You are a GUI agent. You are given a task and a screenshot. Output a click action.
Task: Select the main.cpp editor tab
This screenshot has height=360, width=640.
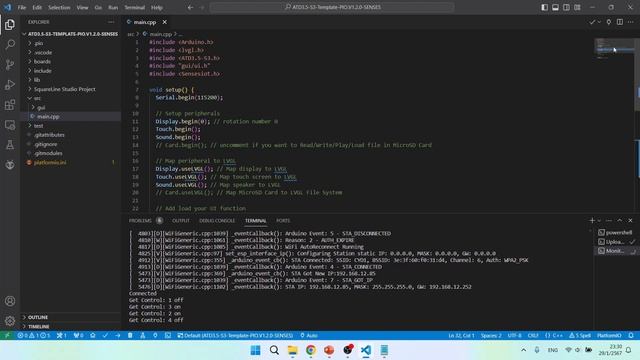(144, 22)
